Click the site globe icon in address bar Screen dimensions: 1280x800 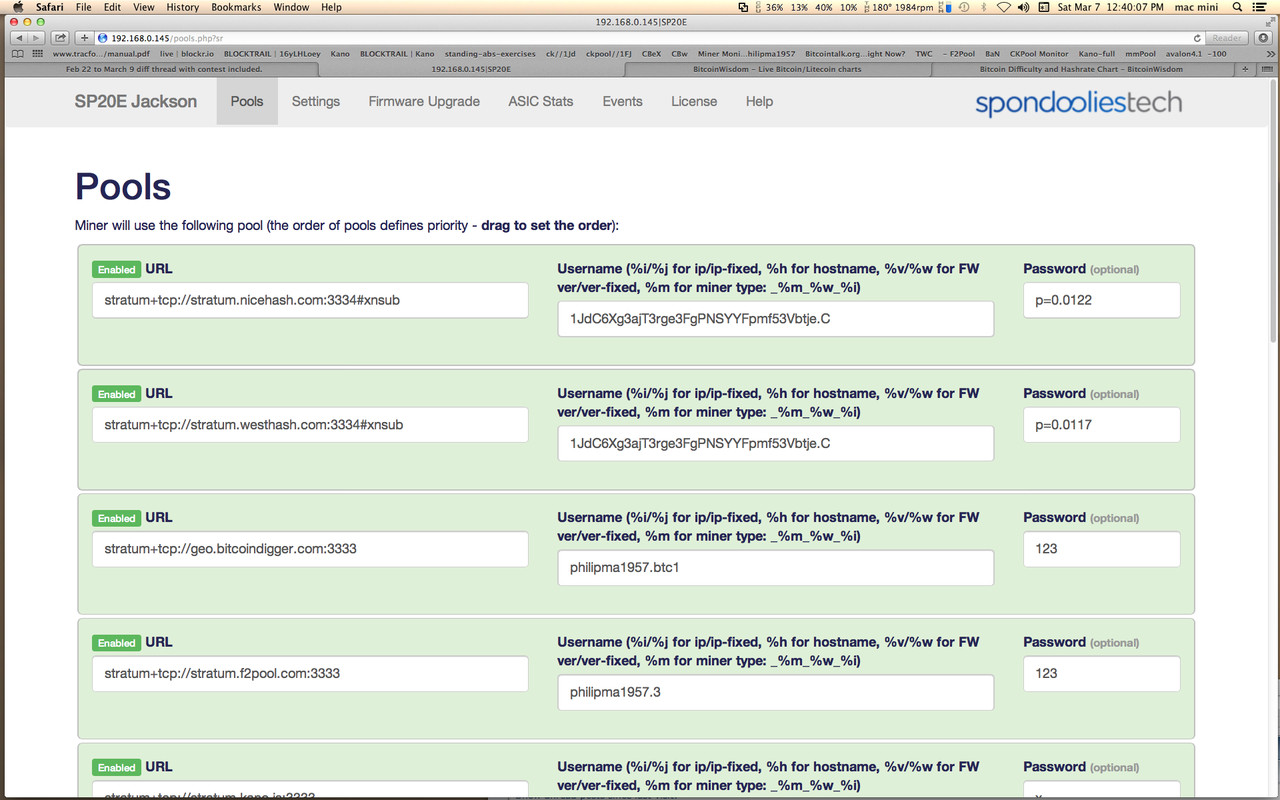click(x=103, y=37)
